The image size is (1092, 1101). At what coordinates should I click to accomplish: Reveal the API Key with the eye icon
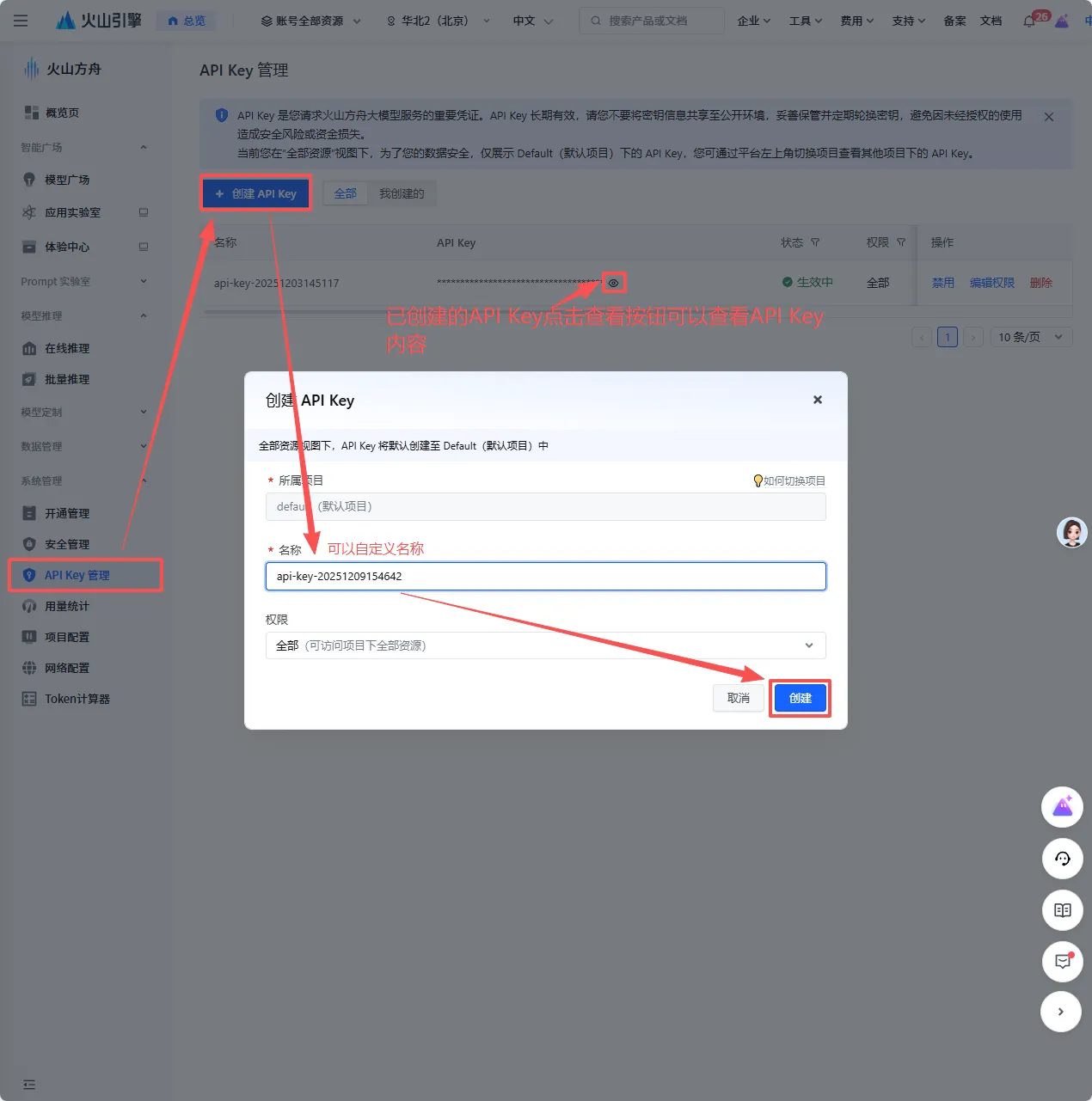pos(613,282)
